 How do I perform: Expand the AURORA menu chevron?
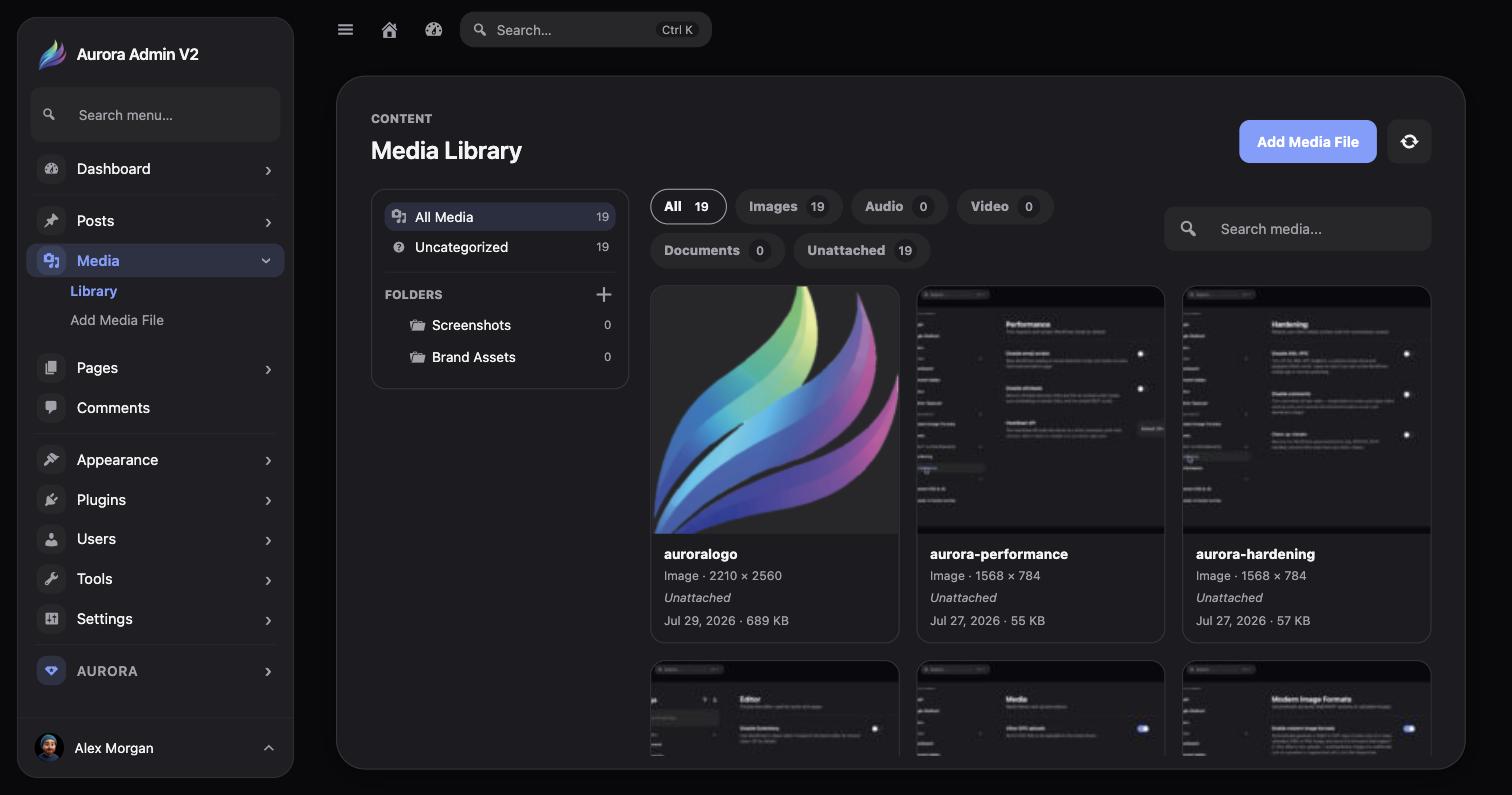tap(268, 672)
